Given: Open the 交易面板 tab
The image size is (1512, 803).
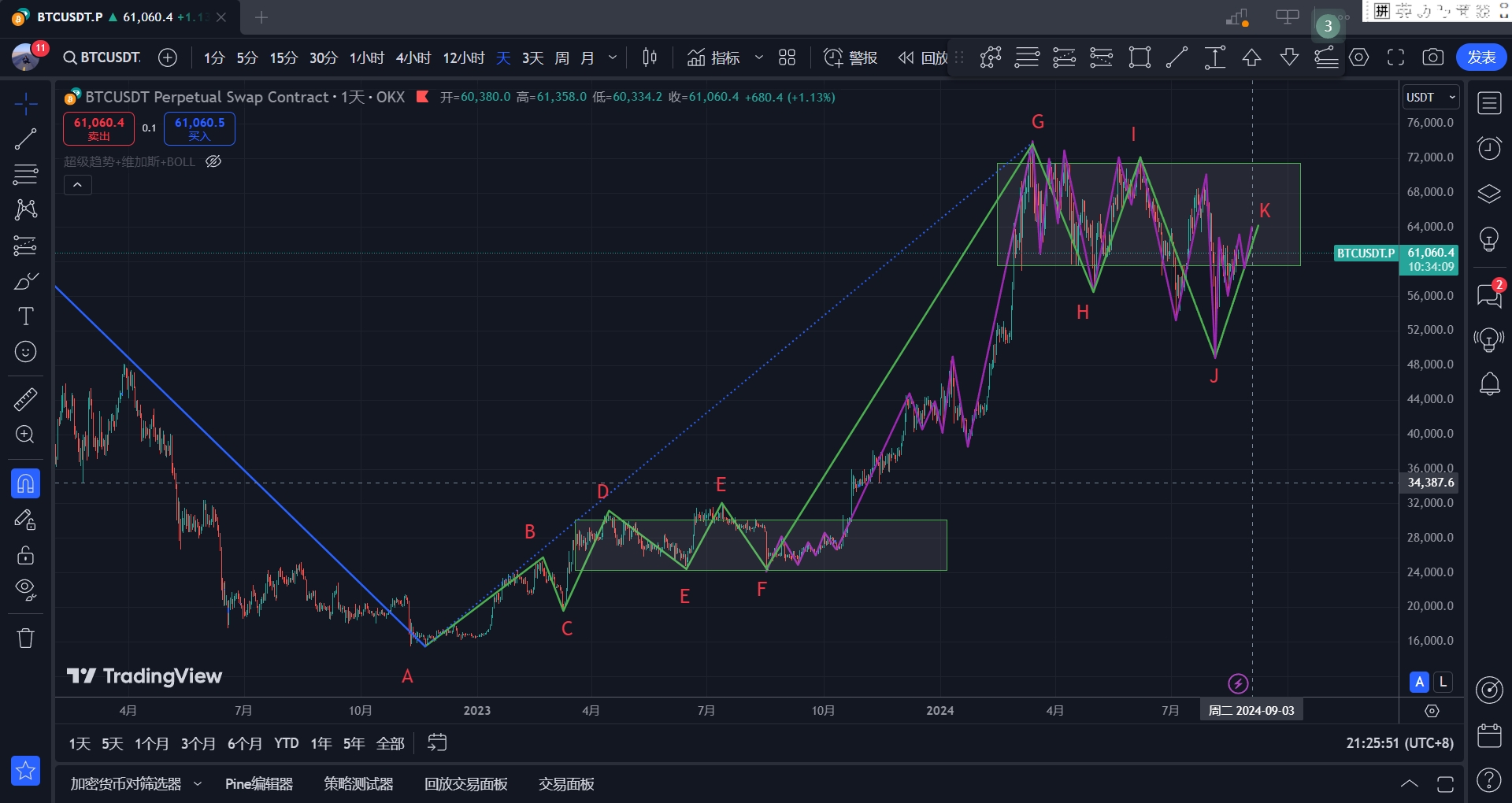Looking at the screenshot, I should click(x=566, y=784).
